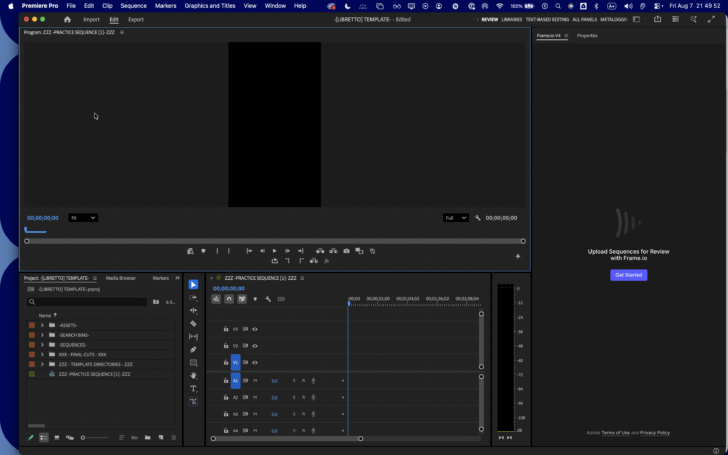Screen dimensions: 728x455
Task: Expand the -SEQUENCES- bin
Action: click(42, 344)
